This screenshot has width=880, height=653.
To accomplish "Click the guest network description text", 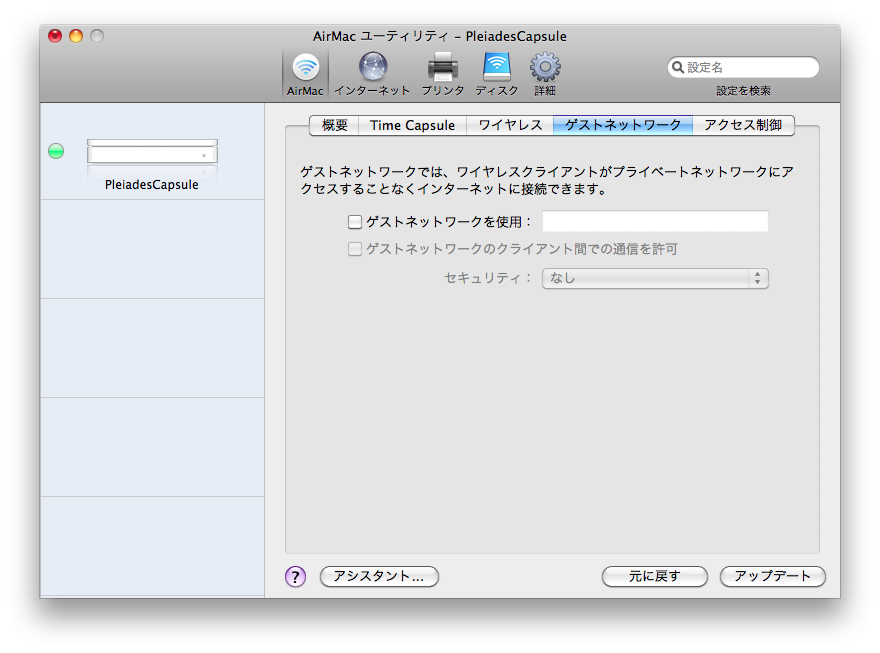I will 547,180.
